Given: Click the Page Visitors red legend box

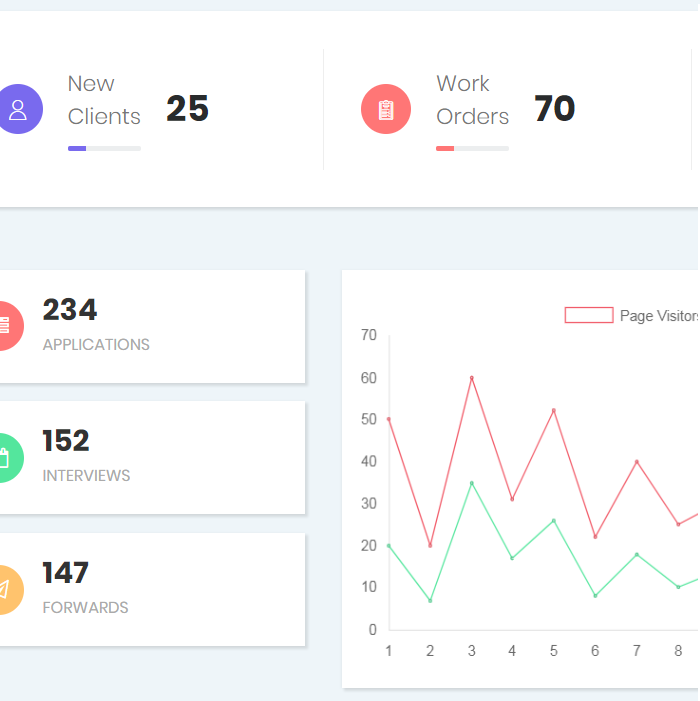Looking at the screenshot, I should pos(589,315).
